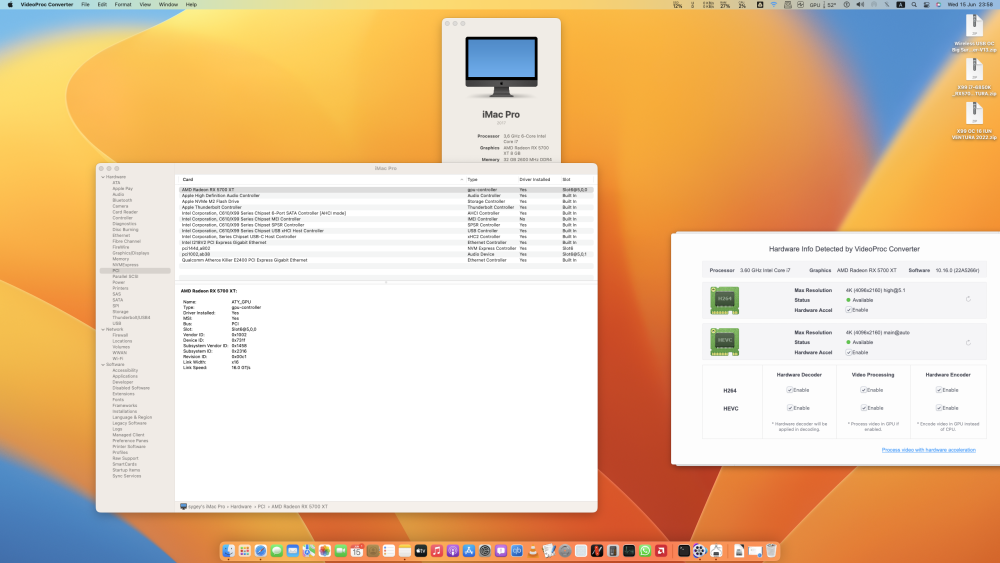This screenshot has height=563, width=1000.
Task: Open Apple TV app in the dock
Action: pyautogui.click(x=420, y=551)
